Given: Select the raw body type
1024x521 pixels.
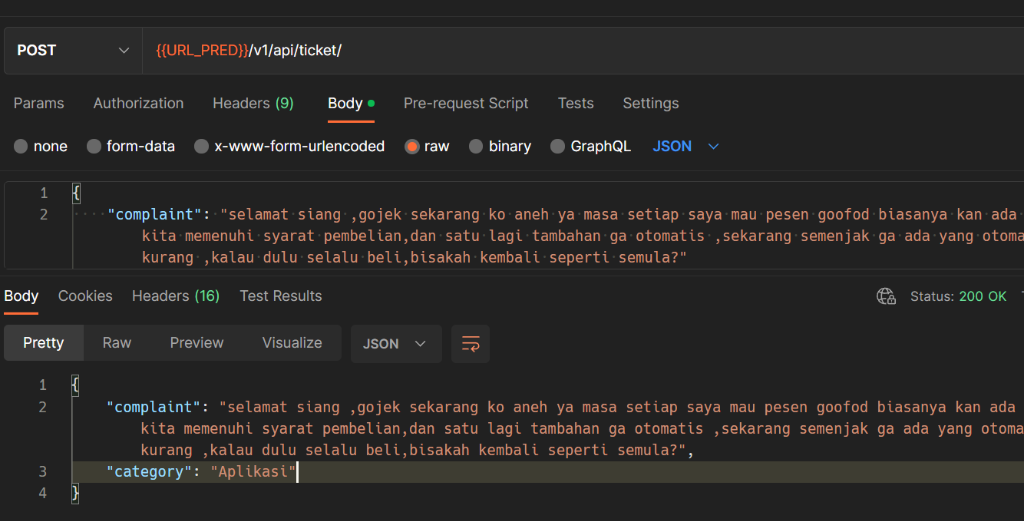Looking at the screenshot, I should (x=427, y=146).
